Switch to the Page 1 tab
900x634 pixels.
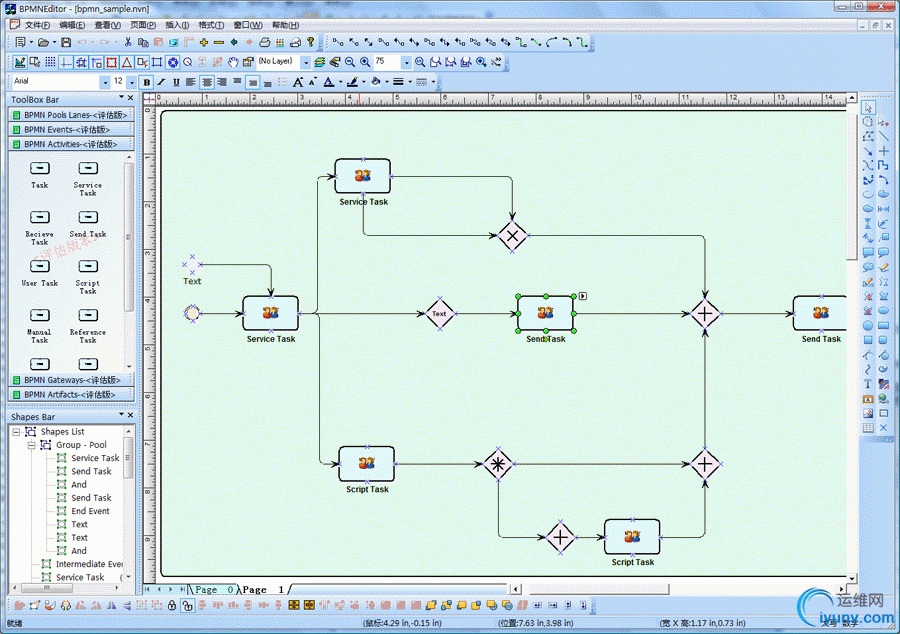click(x=263, y=589)
